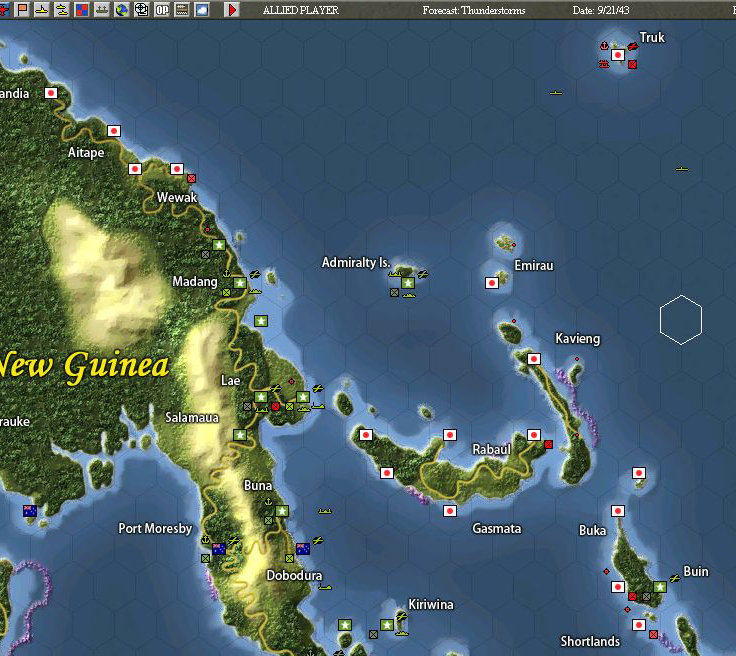Click the single-ship toolbar icon

tap(42, 9)
